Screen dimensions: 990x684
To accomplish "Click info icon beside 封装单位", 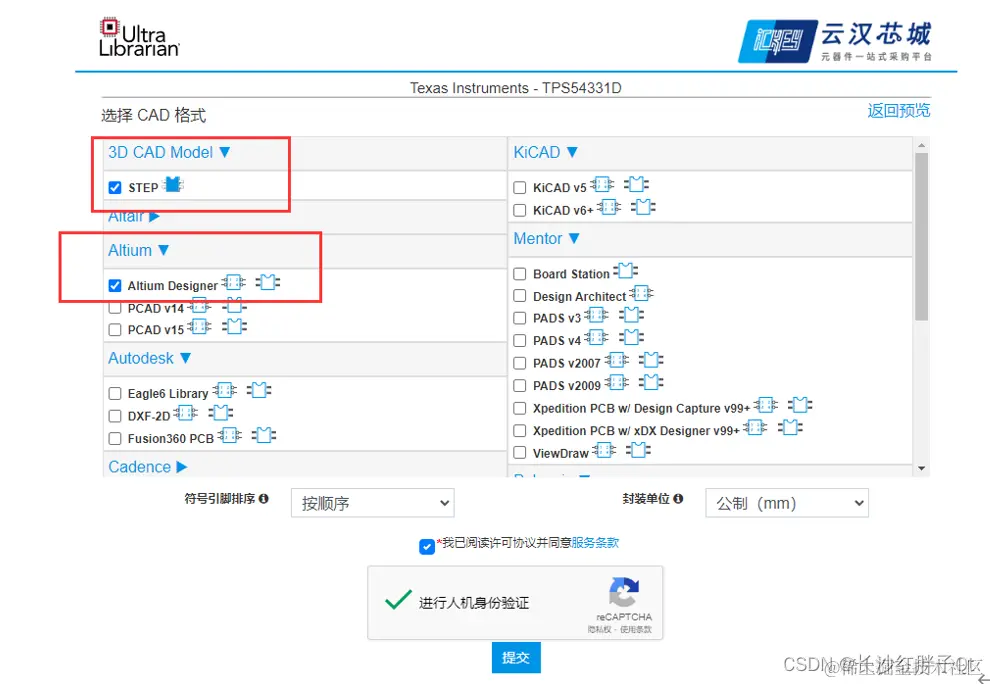I will 678,498.
